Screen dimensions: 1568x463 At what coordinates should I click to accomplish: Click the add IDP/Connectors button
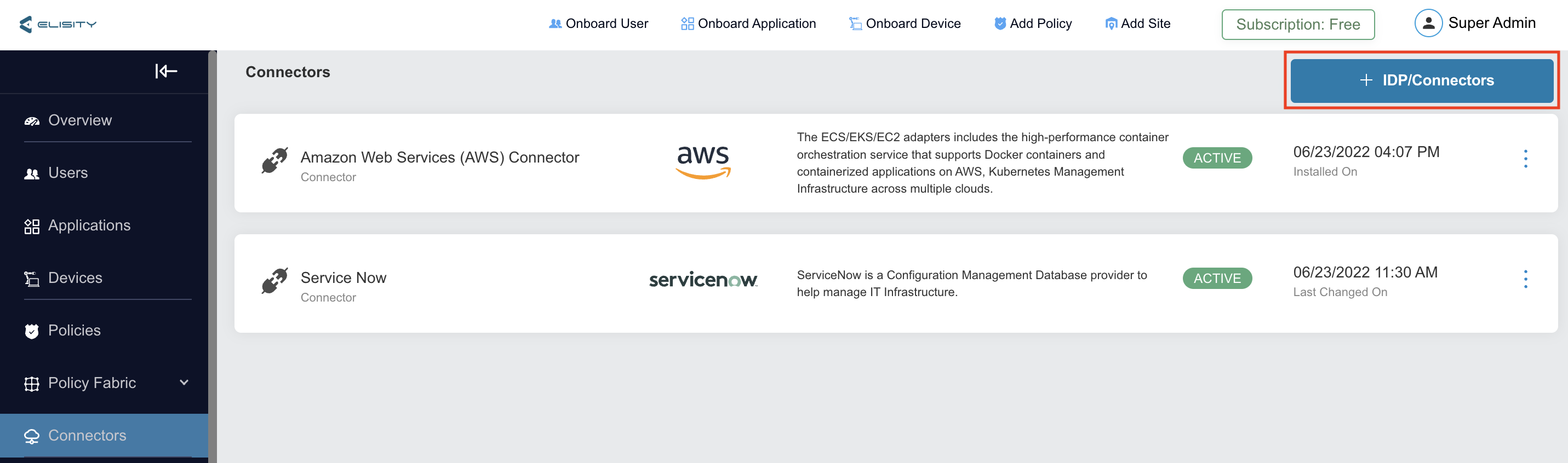pyautogui.click(x=1421, y=80)
